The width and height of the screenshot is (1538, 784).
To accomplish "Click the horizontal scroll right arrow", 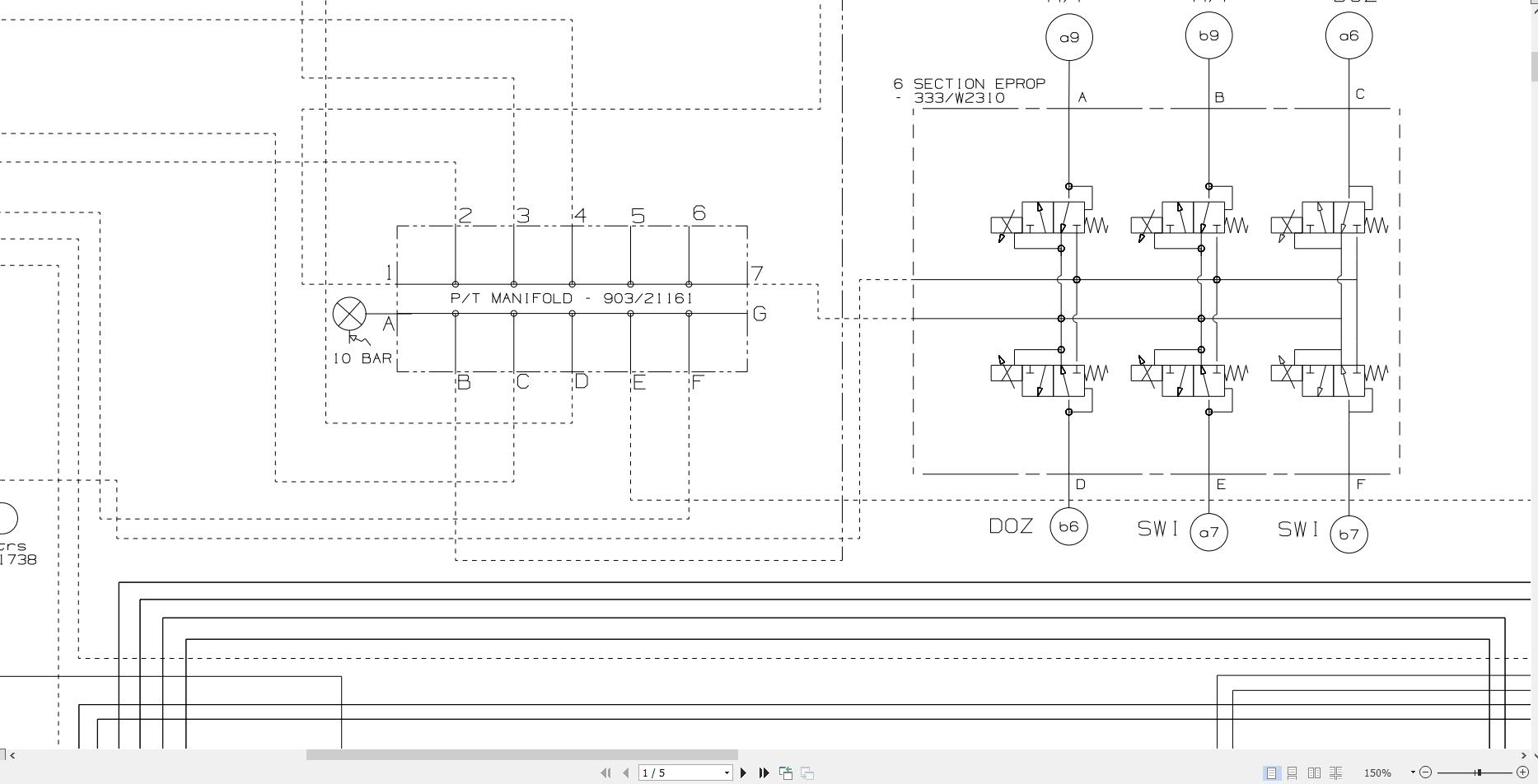I will [x=1522, y=754].
